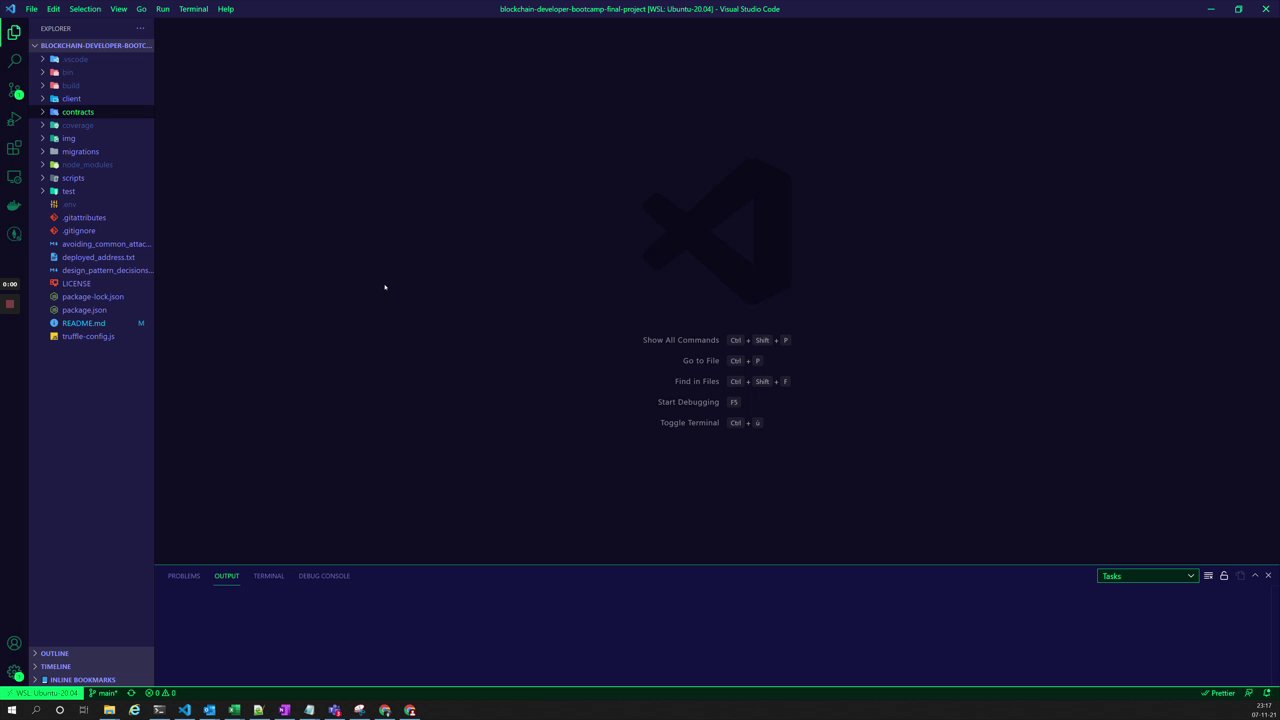1280x720 pixels.
Task: Open notifications bell in status bar
Action: (x=1267, y=693)
